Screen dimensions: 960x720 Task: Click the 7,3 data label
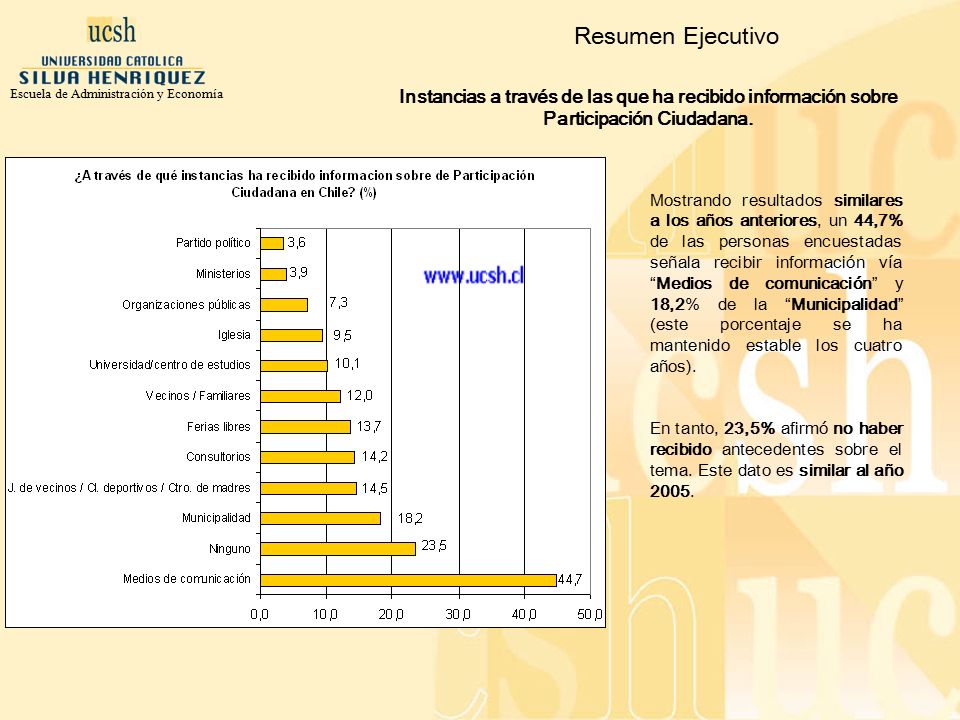[x=338, y=302]
